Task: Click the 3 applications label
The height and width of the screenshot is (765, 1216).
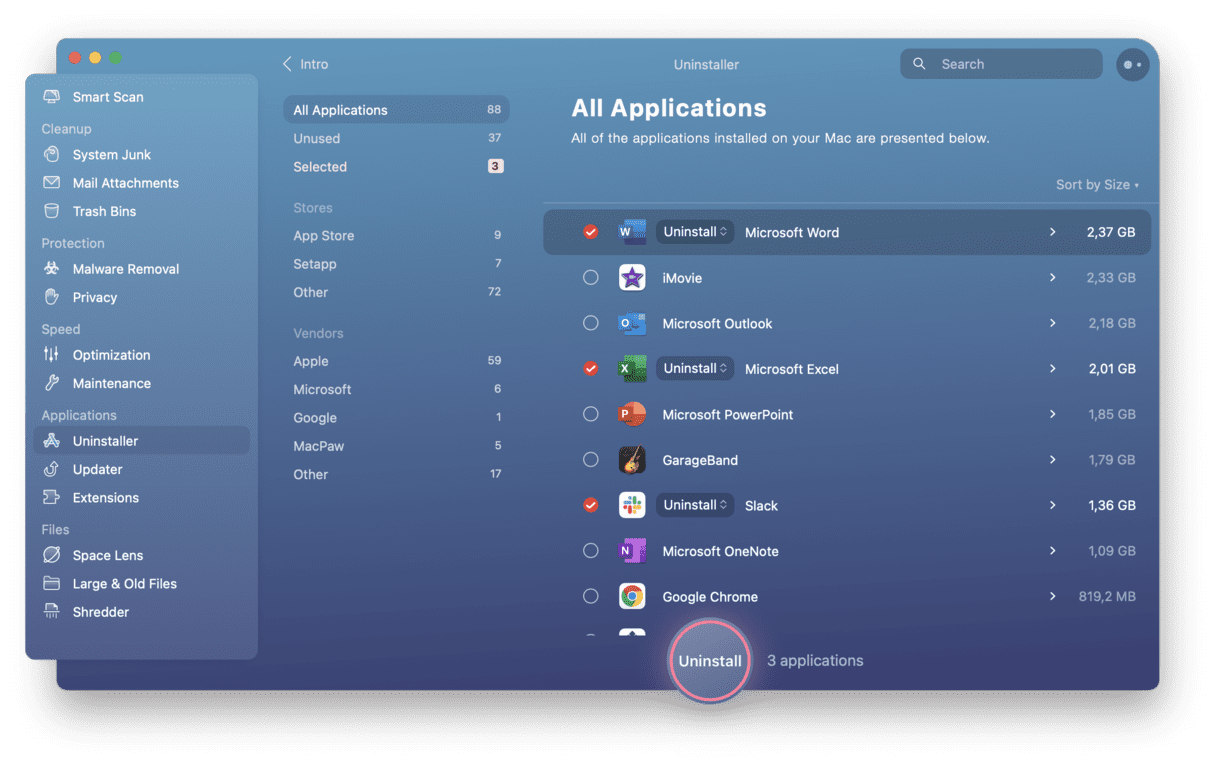Action: click(x=815, y=661)
